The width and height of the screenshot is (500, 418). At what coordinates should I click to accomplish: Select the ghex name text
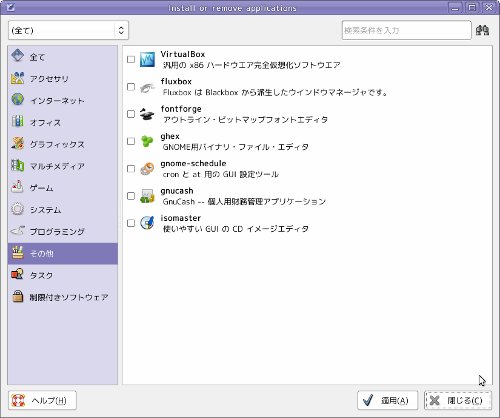170,136
